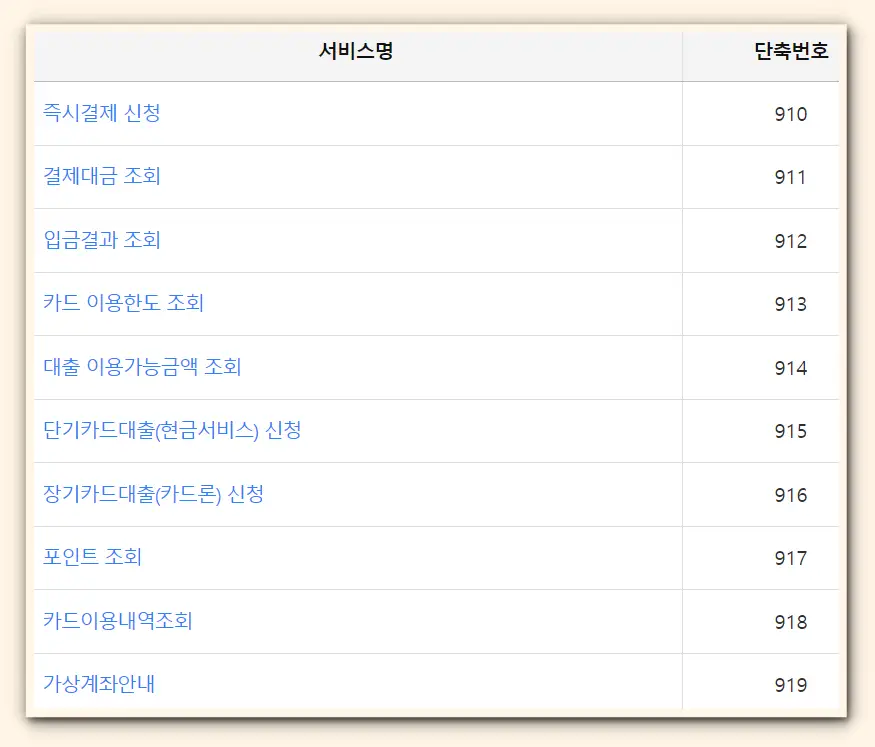Viewport: 875px width, 747px height.
Task: Open the 입금결과 조회 link
Action: pos(102,240)
